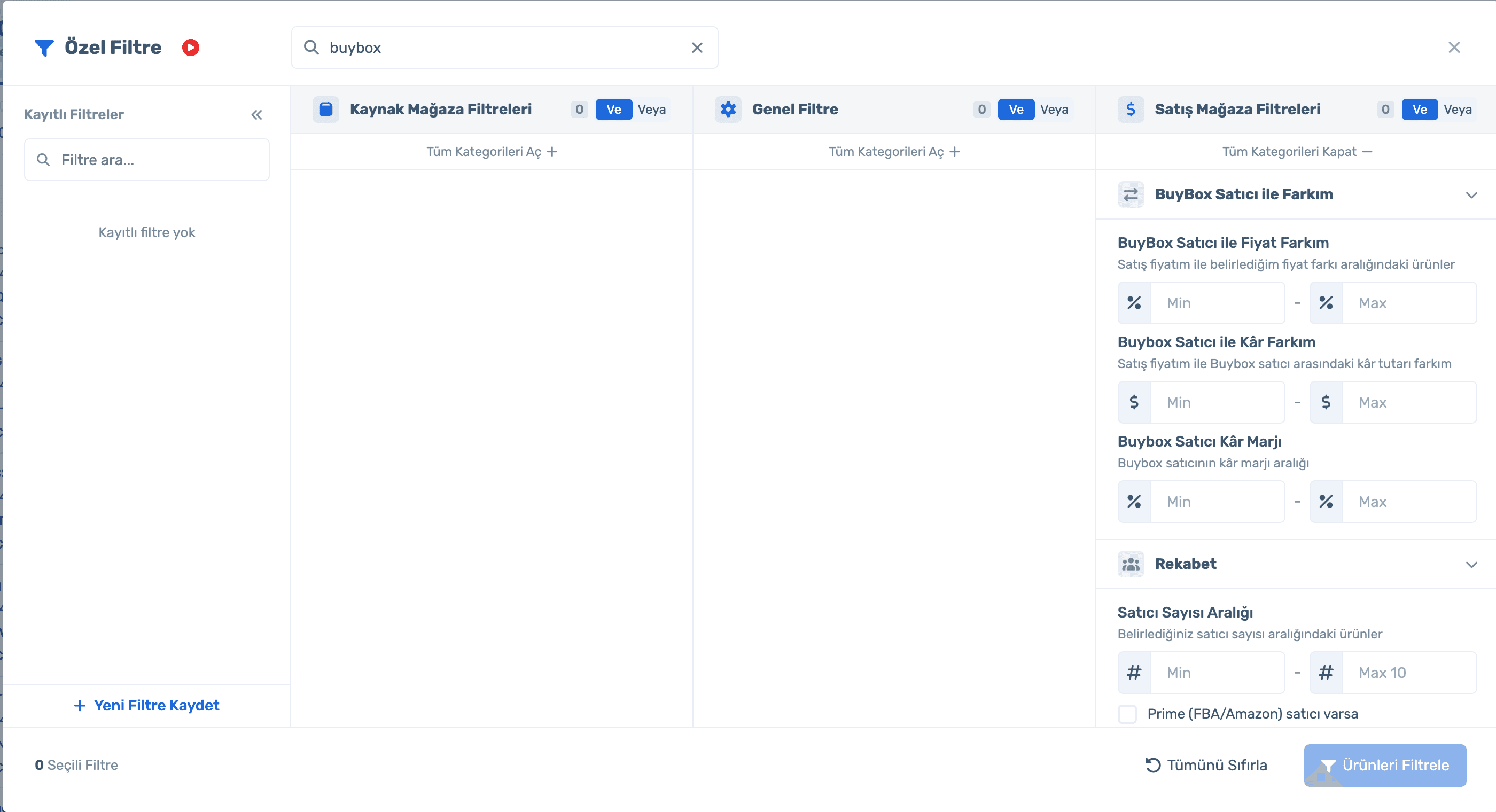Click Yeni Filtre Kaydet

click(146, 705)
